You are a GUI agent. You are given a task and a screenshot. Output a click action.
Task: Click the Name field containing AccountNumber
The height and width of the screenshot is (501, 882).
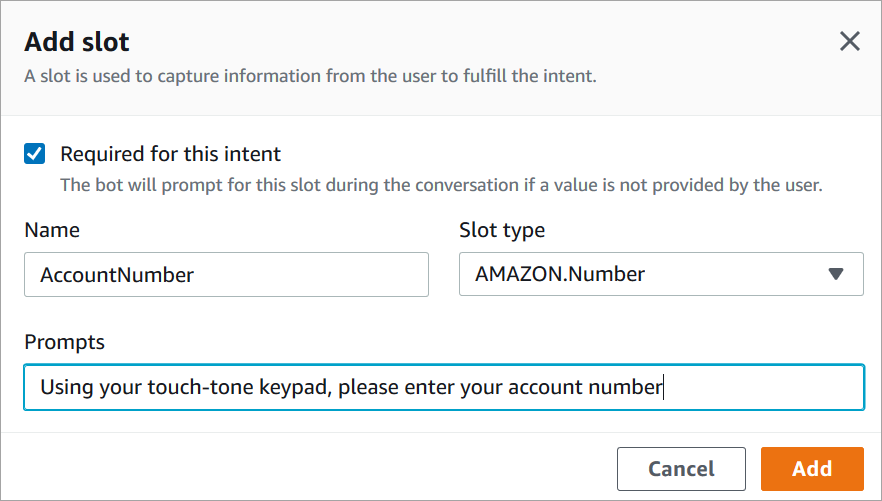pyautogui.click(x=226, y=275)
